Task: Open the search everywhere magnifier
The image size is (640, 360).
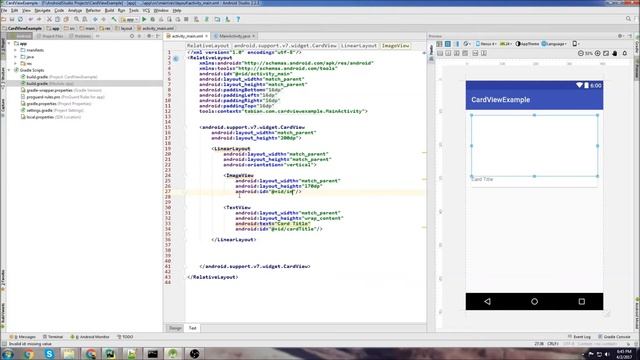Action: tap(629, 19)
